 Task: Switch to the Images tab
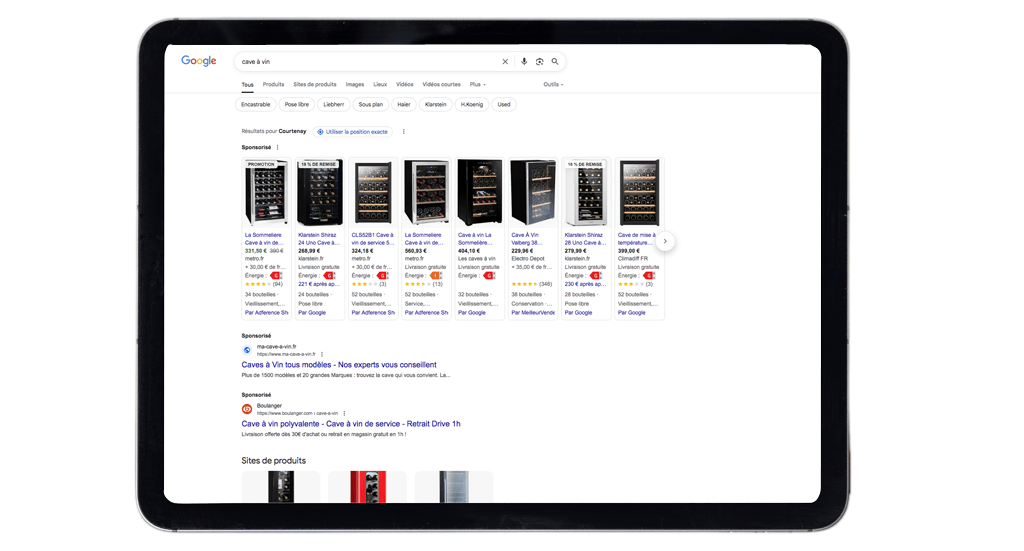[x=355, y=85]
